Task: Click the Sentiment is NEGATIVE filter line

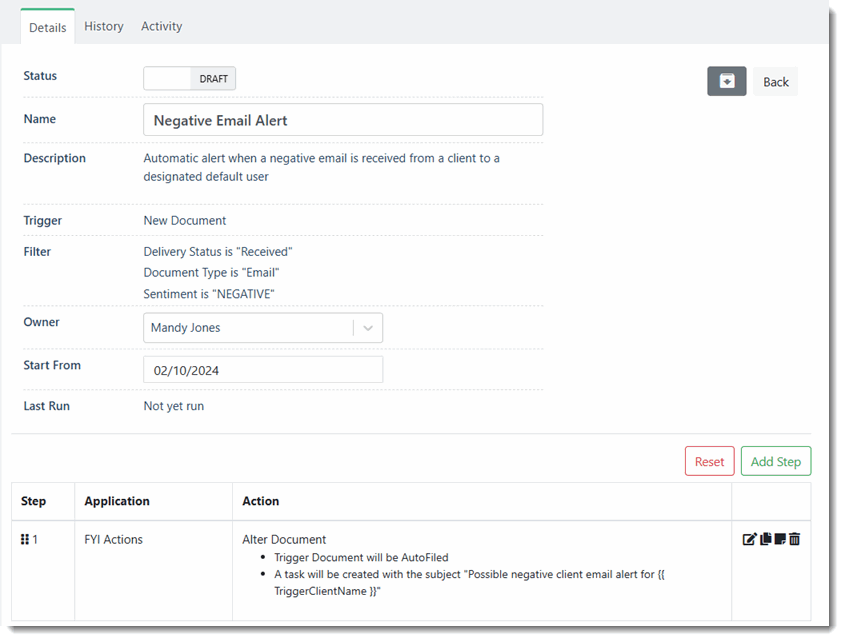Action: click(209, 294)
